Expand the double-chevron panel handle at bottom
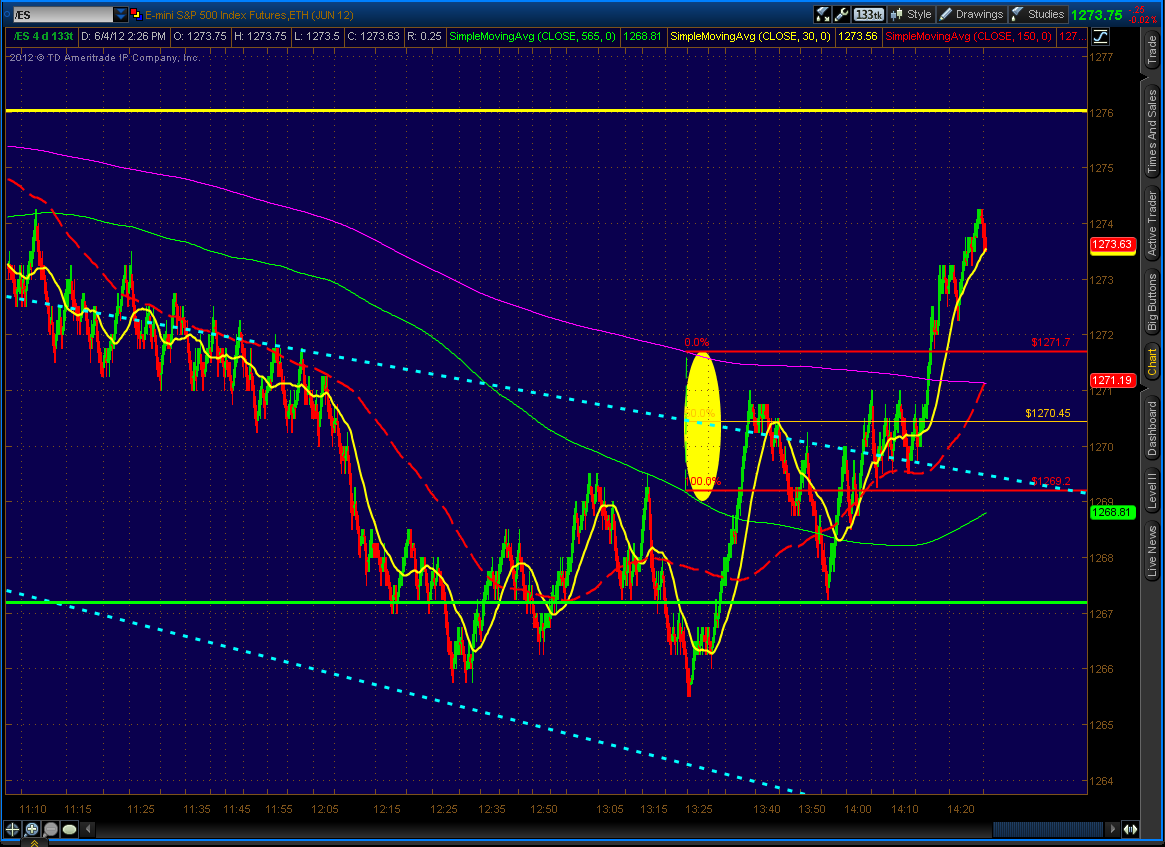Image resolution: width=1165 pixels, height=847 pixels. point(34,843)
